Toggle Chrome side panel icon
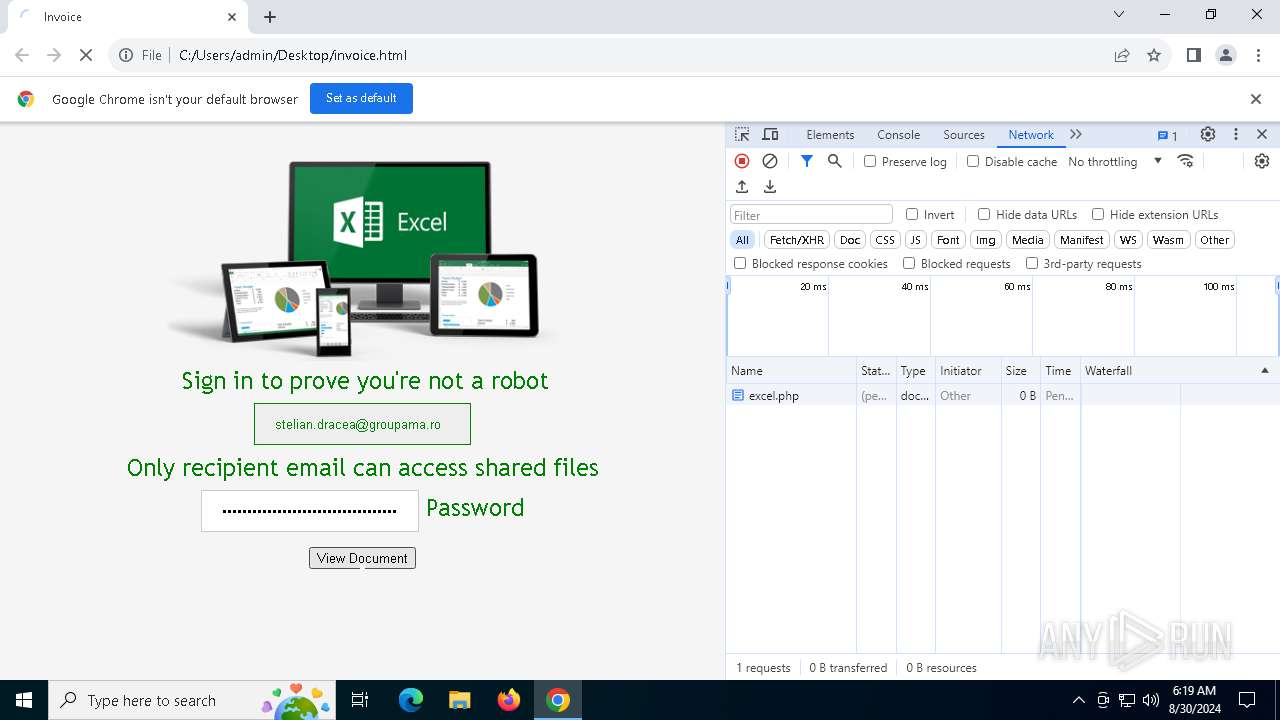Screen dimensions: 1280x720 click(x=1194, y=55)
